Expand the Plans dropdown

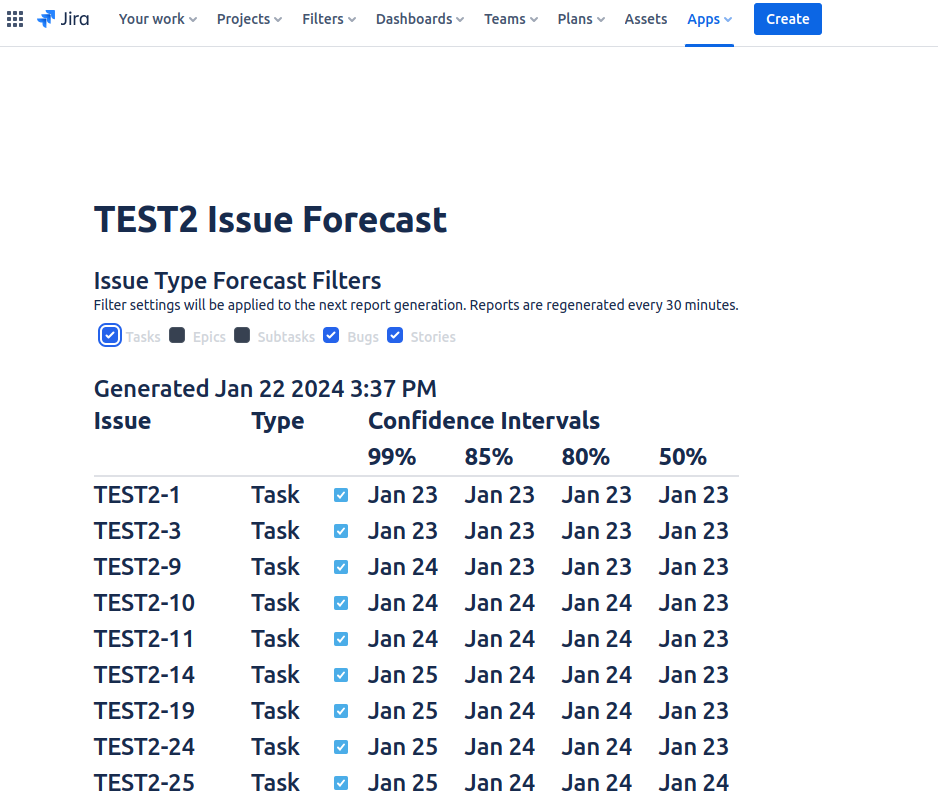[580, 18]
